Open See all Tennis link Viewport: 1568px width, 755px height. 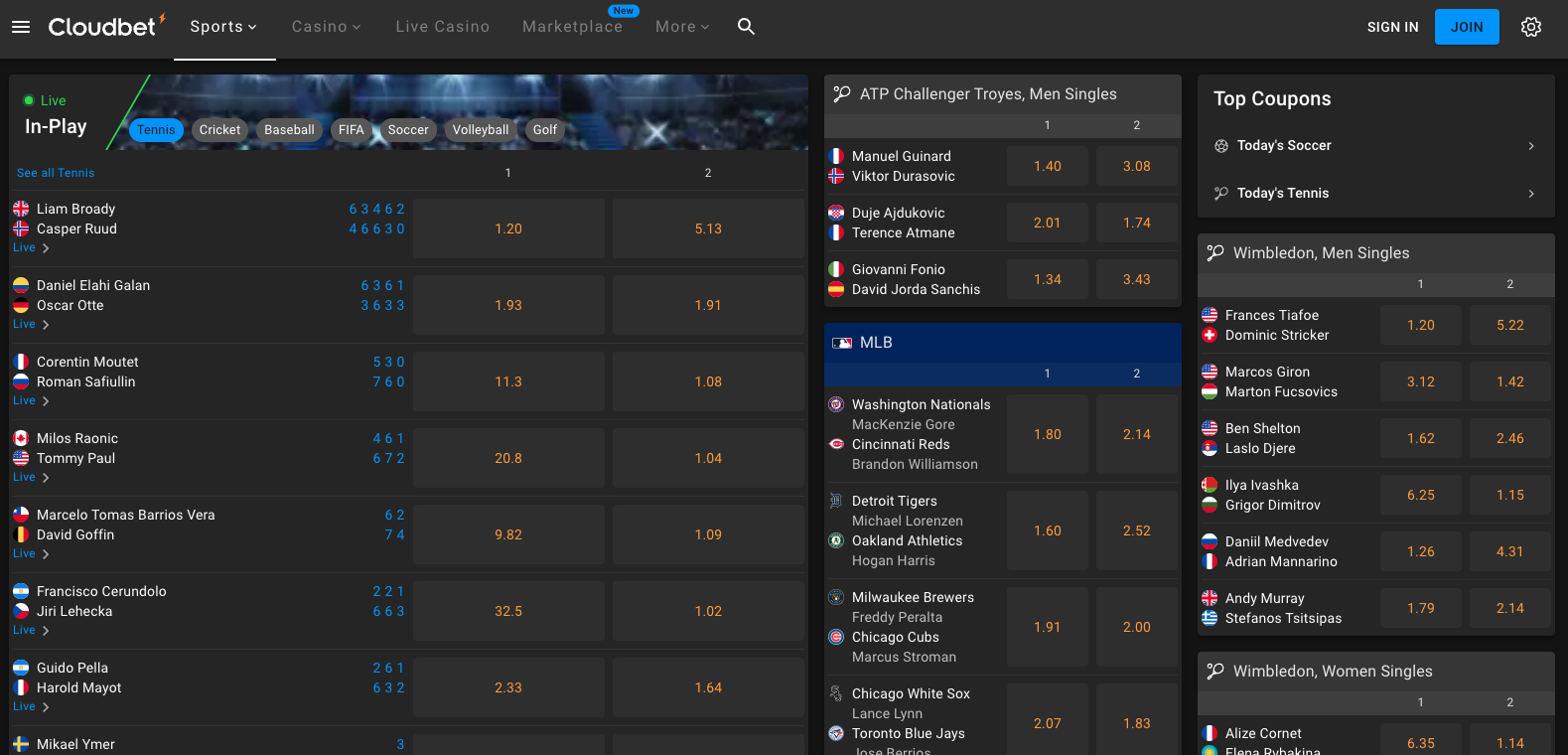56,173
